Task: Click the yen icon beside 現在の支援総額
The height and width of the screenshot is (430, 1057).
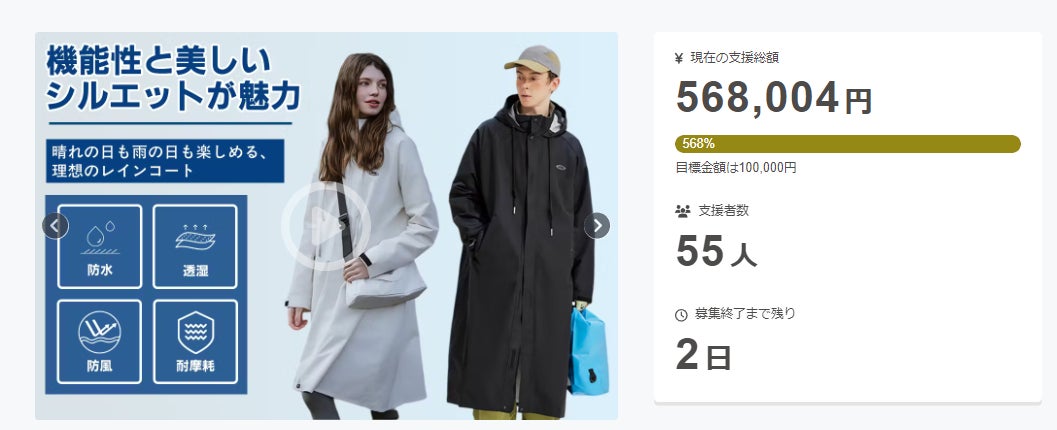Action: [679, 58]
